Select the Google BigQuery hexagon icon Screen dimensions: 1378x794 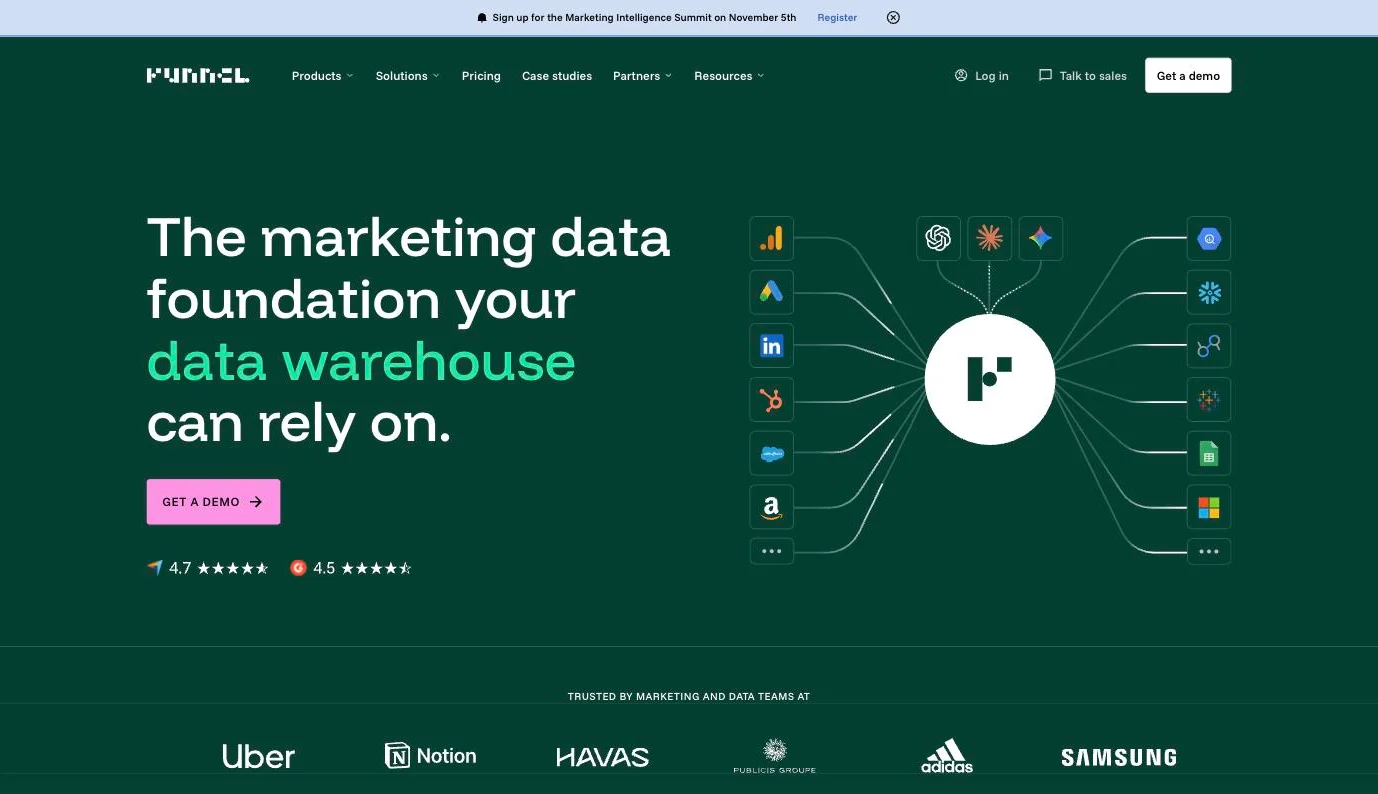(x=1209, y=239)
